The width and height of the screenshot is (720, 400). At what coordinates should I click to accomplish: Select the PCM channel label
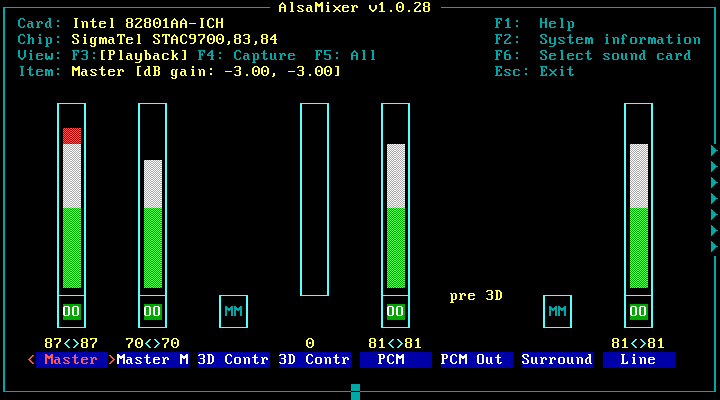(x=396, y=360)
